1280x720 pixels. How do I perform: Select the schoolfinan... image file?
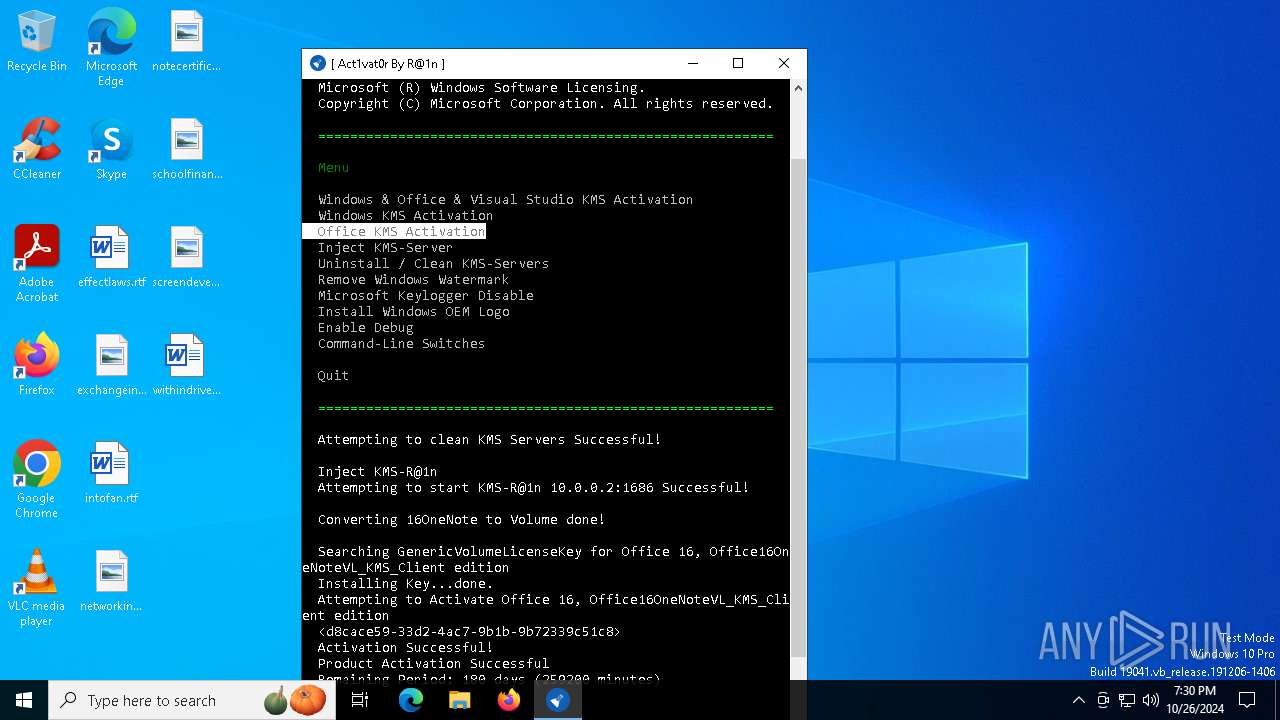186,150
